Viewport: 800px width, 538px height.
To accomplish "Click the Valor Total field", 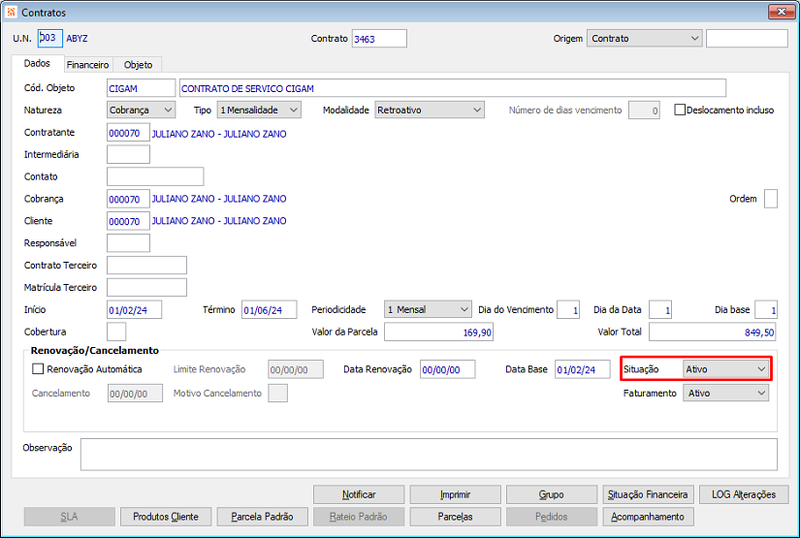I will (712, 332).
